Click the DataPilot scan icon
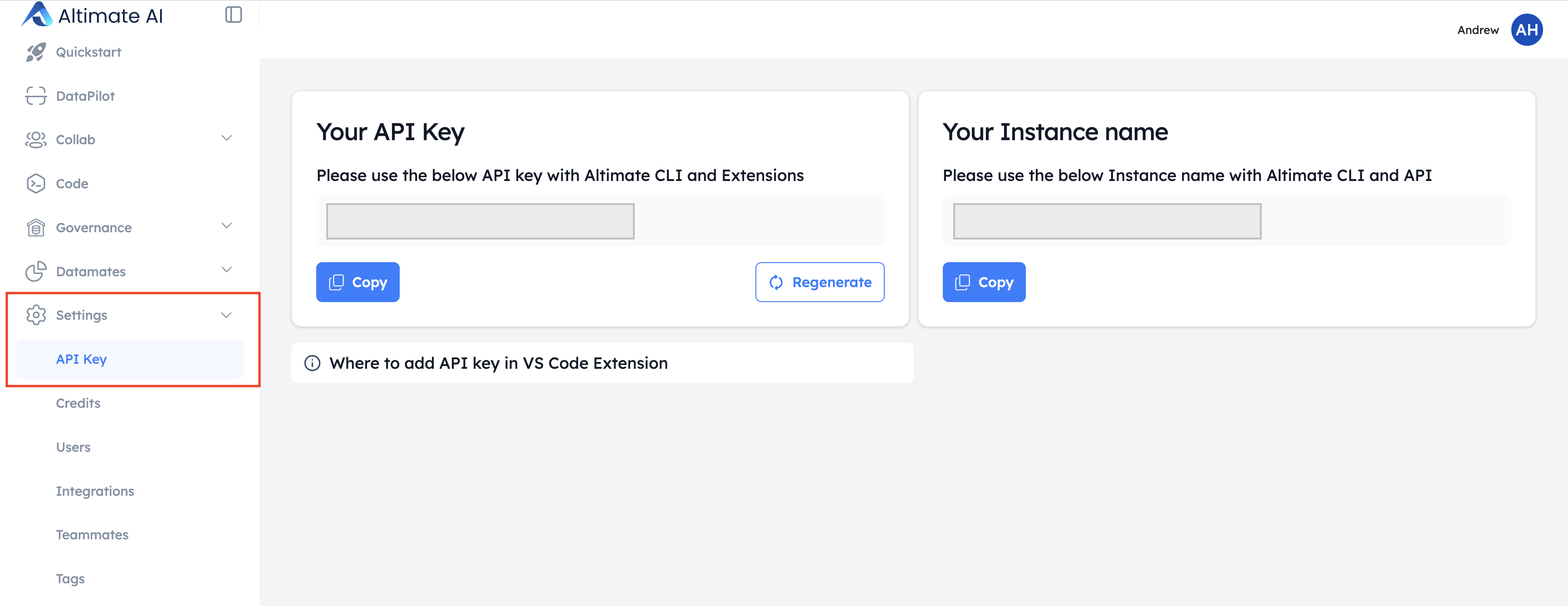 coord(36,96)
